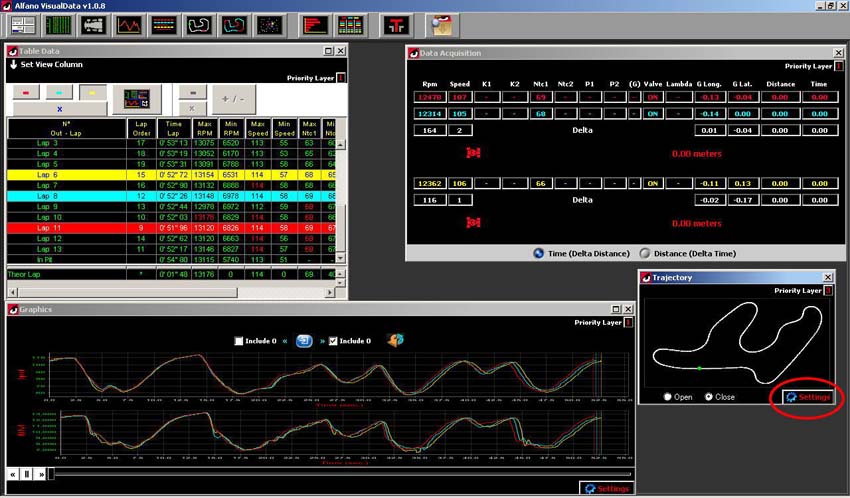The width and height of the screenshot is (850, 498).
Task: Click the red Rpm value 12470 cell
Action: (x=429, y=97)
